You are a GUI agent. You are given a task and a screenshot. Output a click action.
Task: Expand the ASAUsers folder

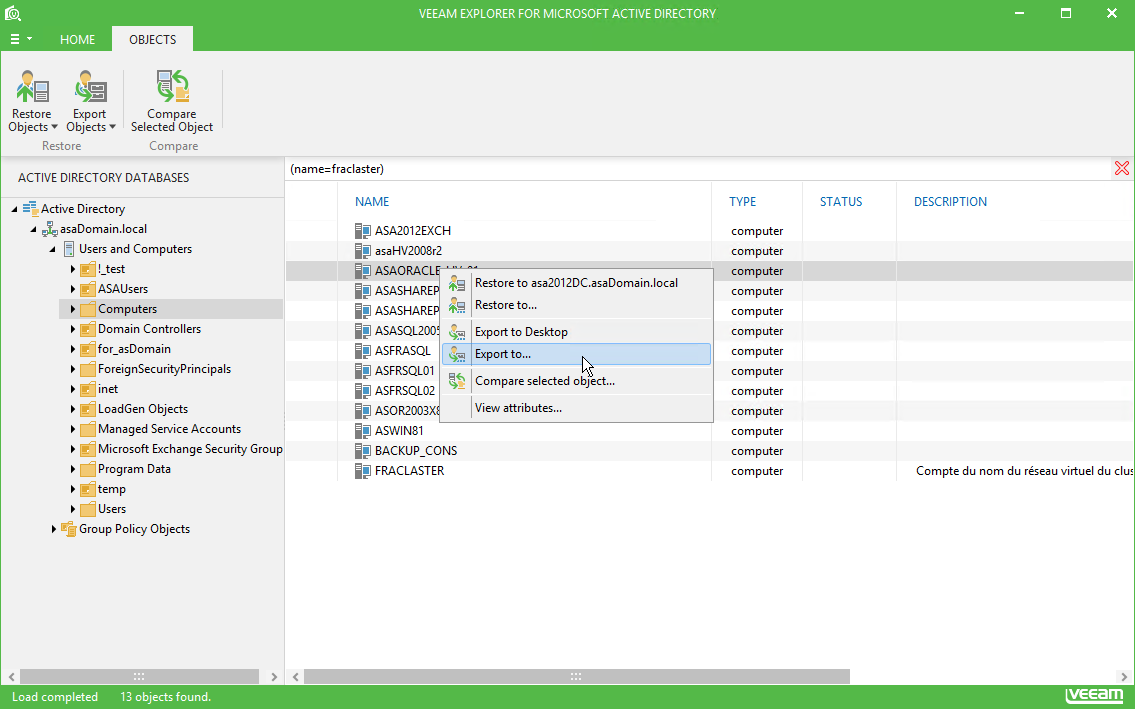pos(72,289)
